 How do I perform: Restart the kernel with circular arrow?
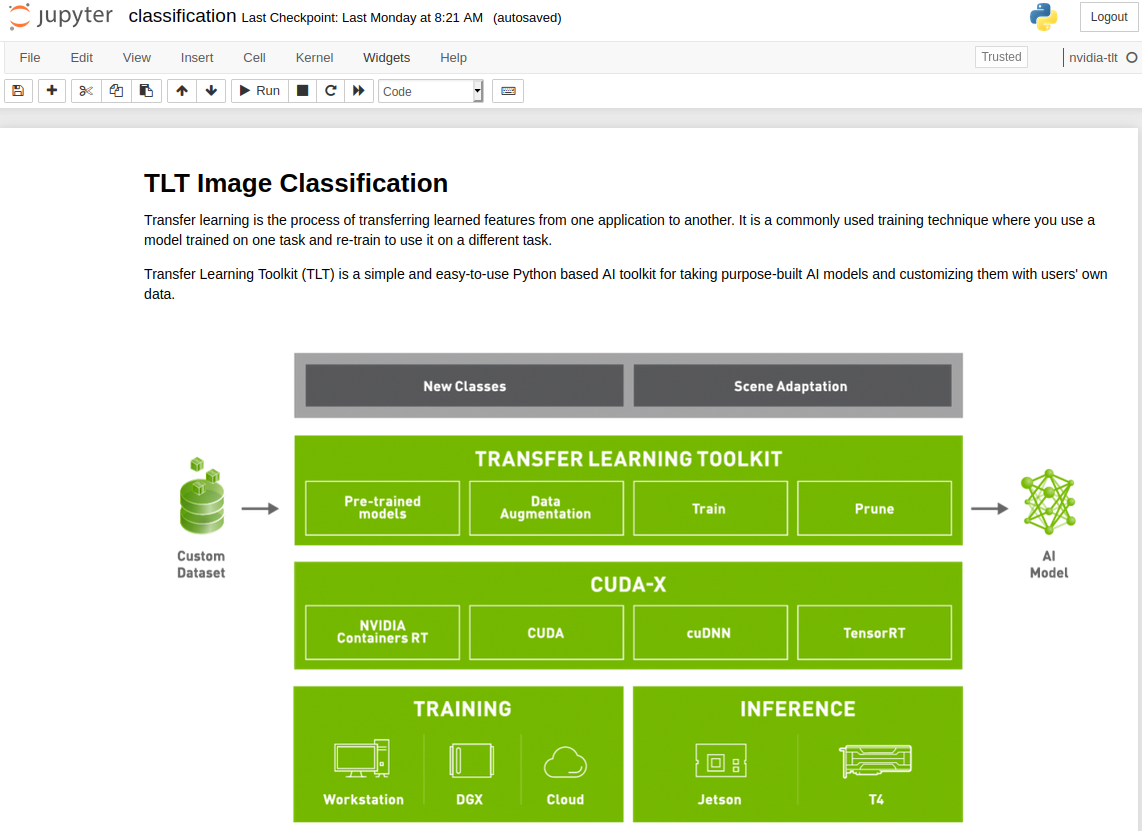pos(331,91)
